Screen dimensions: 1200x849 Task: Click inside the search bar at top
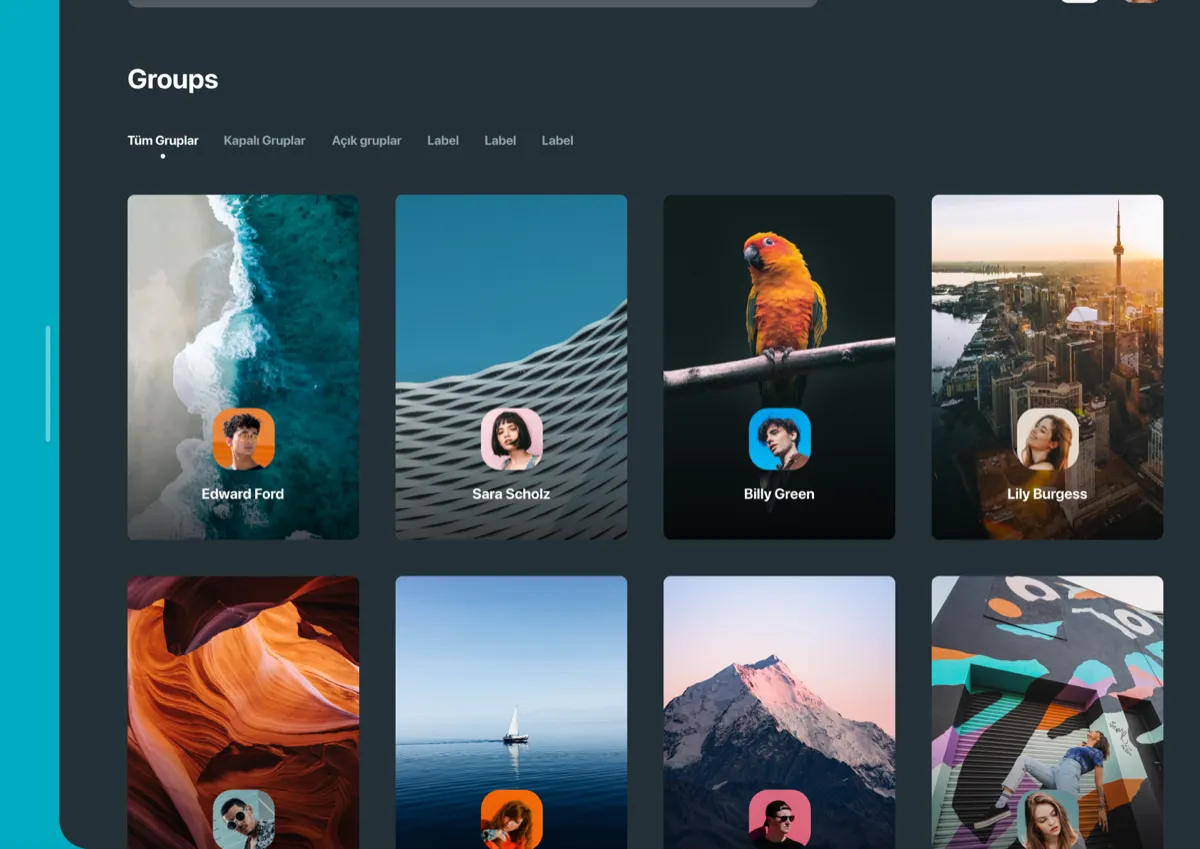(470, 2)
